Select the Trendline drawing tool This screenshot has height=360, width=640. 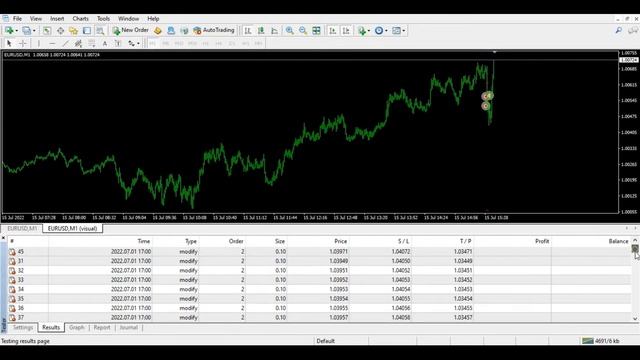click(x=65, y=43)
